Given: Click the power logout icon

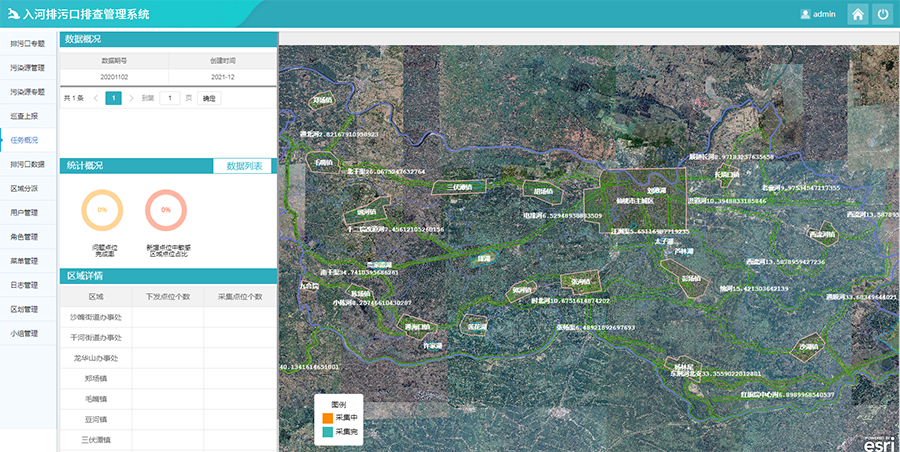Looking at the screenshot, I should click(x=883, y=14).
